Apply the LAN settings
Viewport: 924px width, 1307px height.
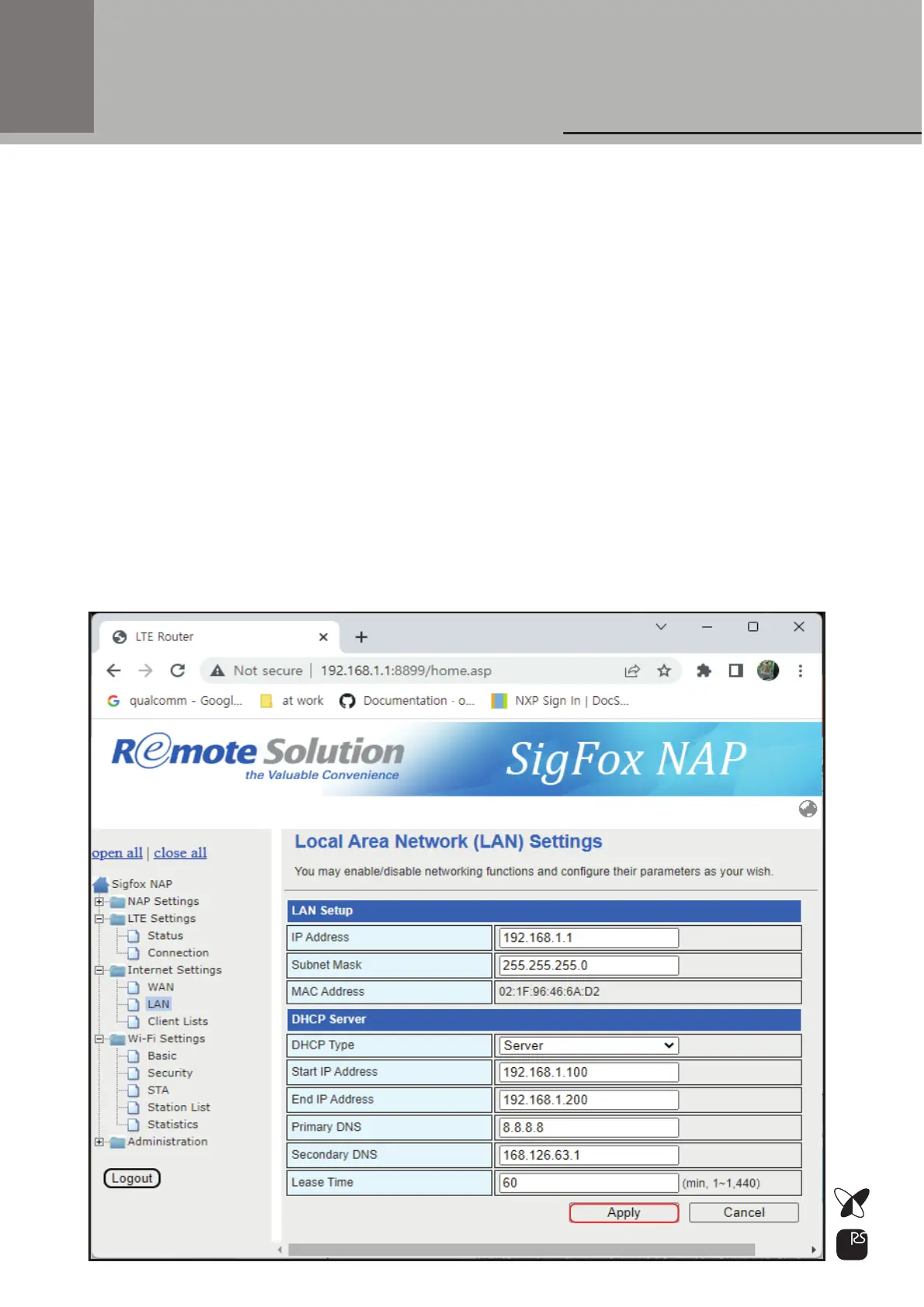click(624, 1213)
